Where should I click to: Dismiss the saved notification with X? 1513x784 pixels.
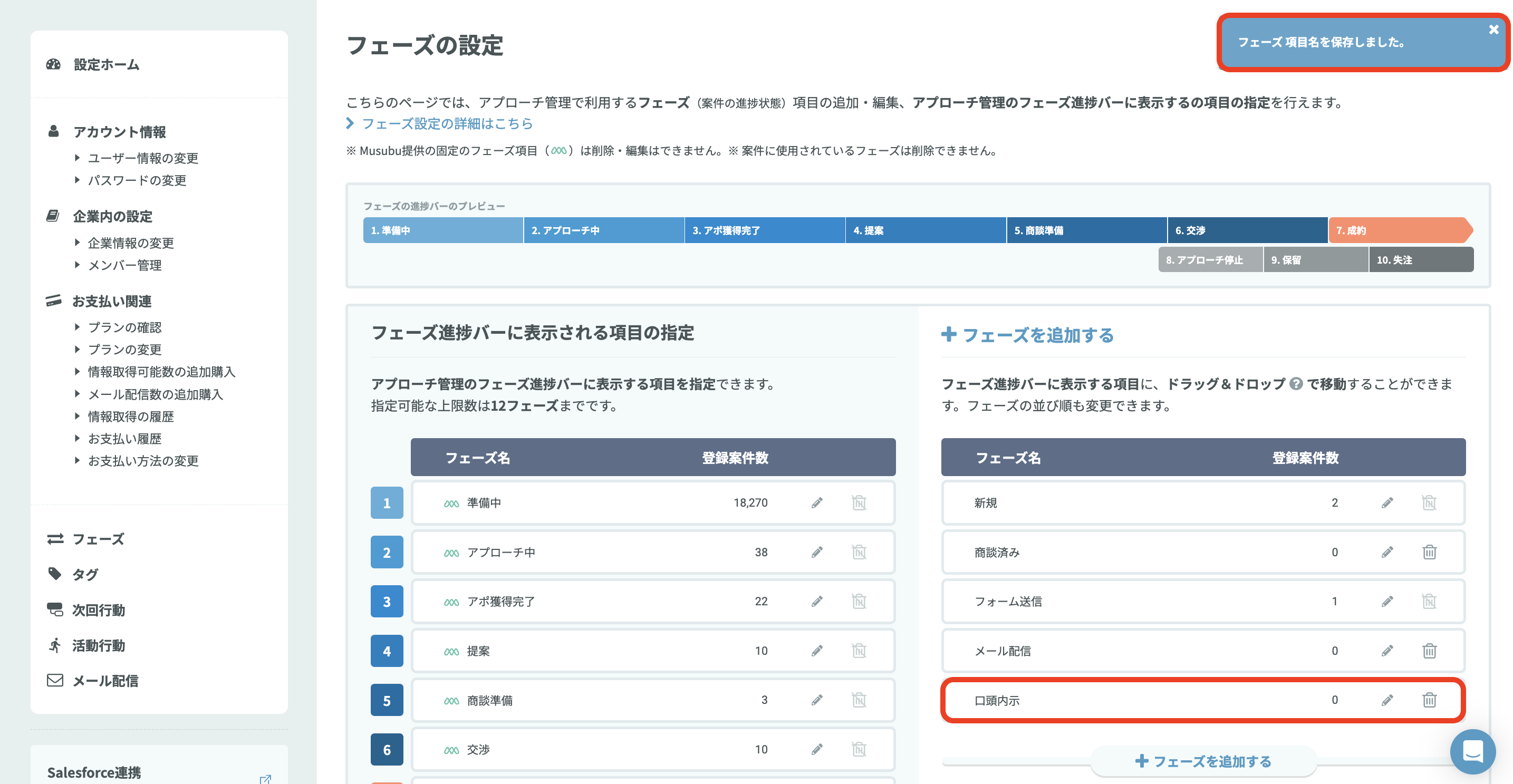pos(1493,30)
